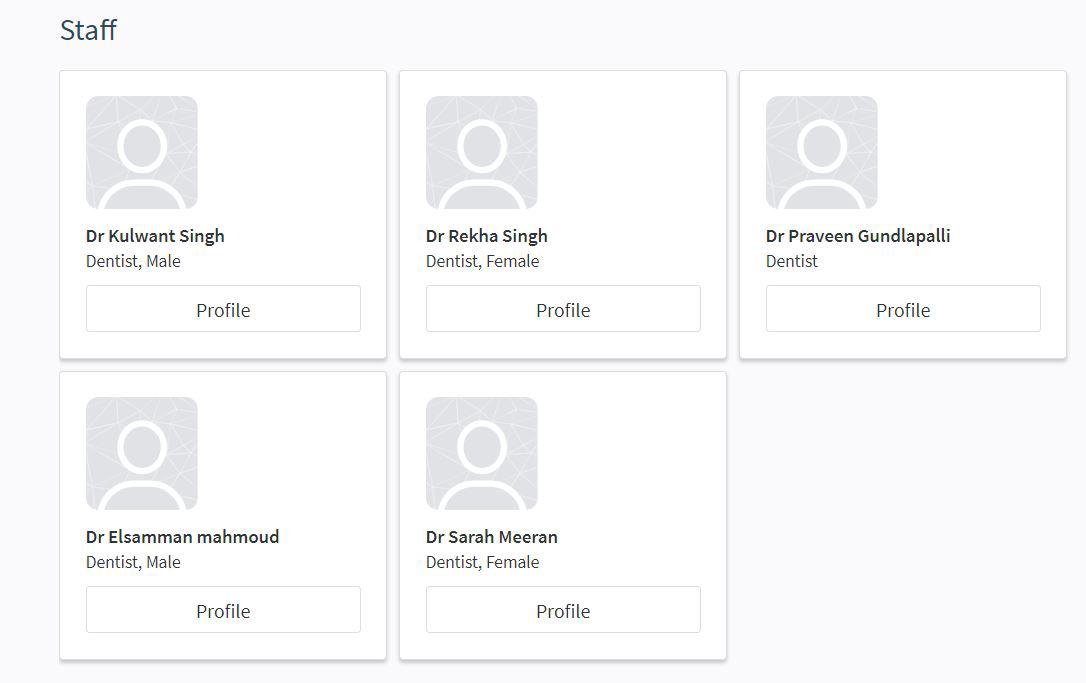Screen dimensions: 1086x683
Task: Show Dr Sarah Meeran's Profile
Action: pos(563,610)
